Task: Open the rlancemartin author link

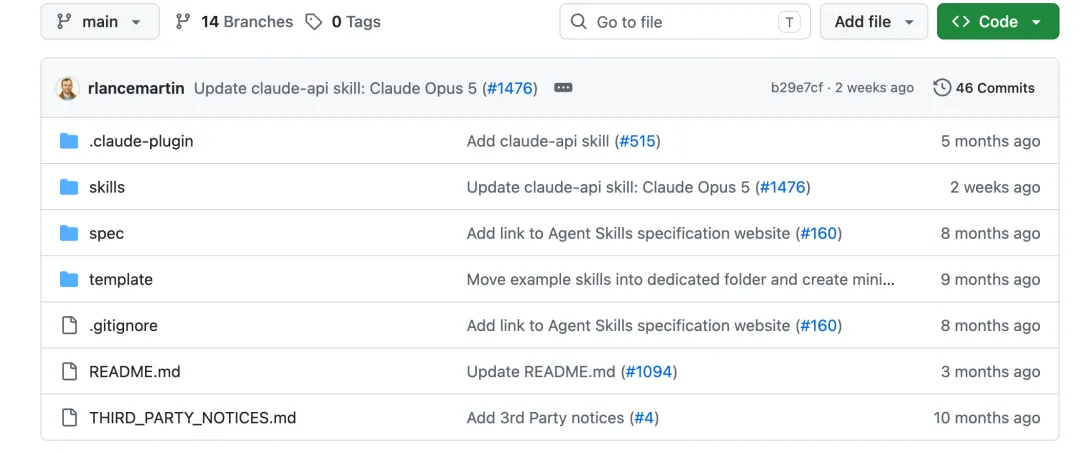Action: coord(136,88)
